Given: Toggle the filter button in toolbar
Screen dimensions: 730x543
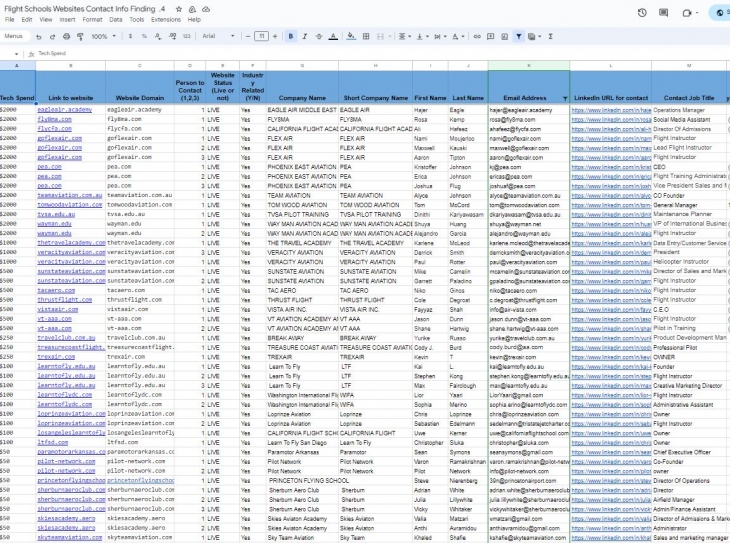Looking at the screenshot, I should pos(518,36).
